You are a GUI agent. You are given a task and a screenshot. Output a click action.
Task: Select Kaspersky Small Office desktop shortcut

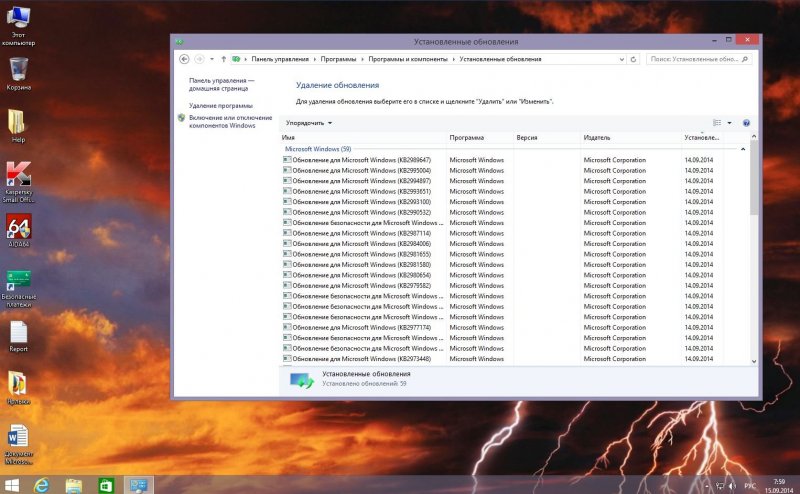[x=18, y=182]
